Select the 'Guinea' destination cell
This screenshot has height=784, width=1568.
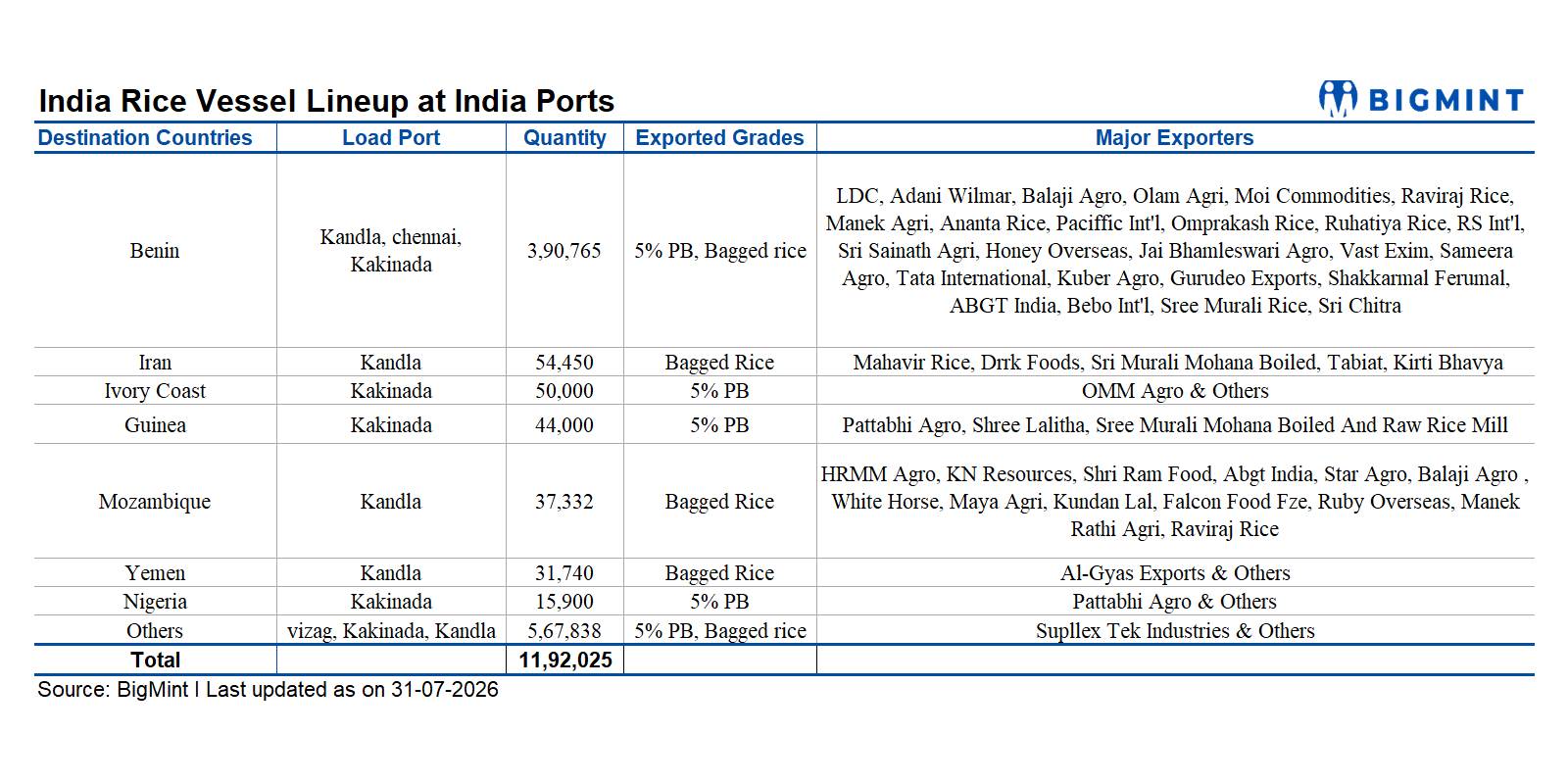[155, 425]
